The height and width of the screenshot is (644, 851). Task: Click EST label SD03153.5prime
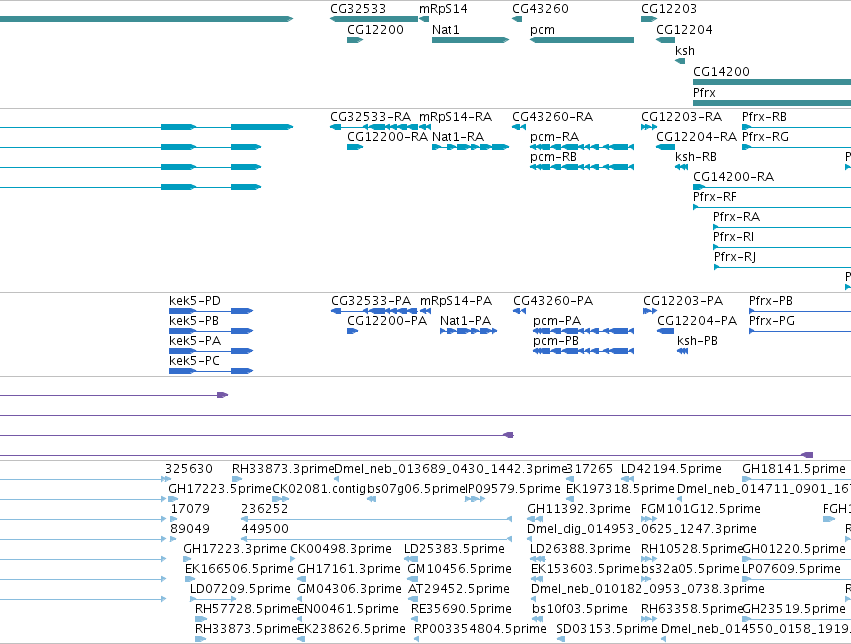click(x=607, y=629)
